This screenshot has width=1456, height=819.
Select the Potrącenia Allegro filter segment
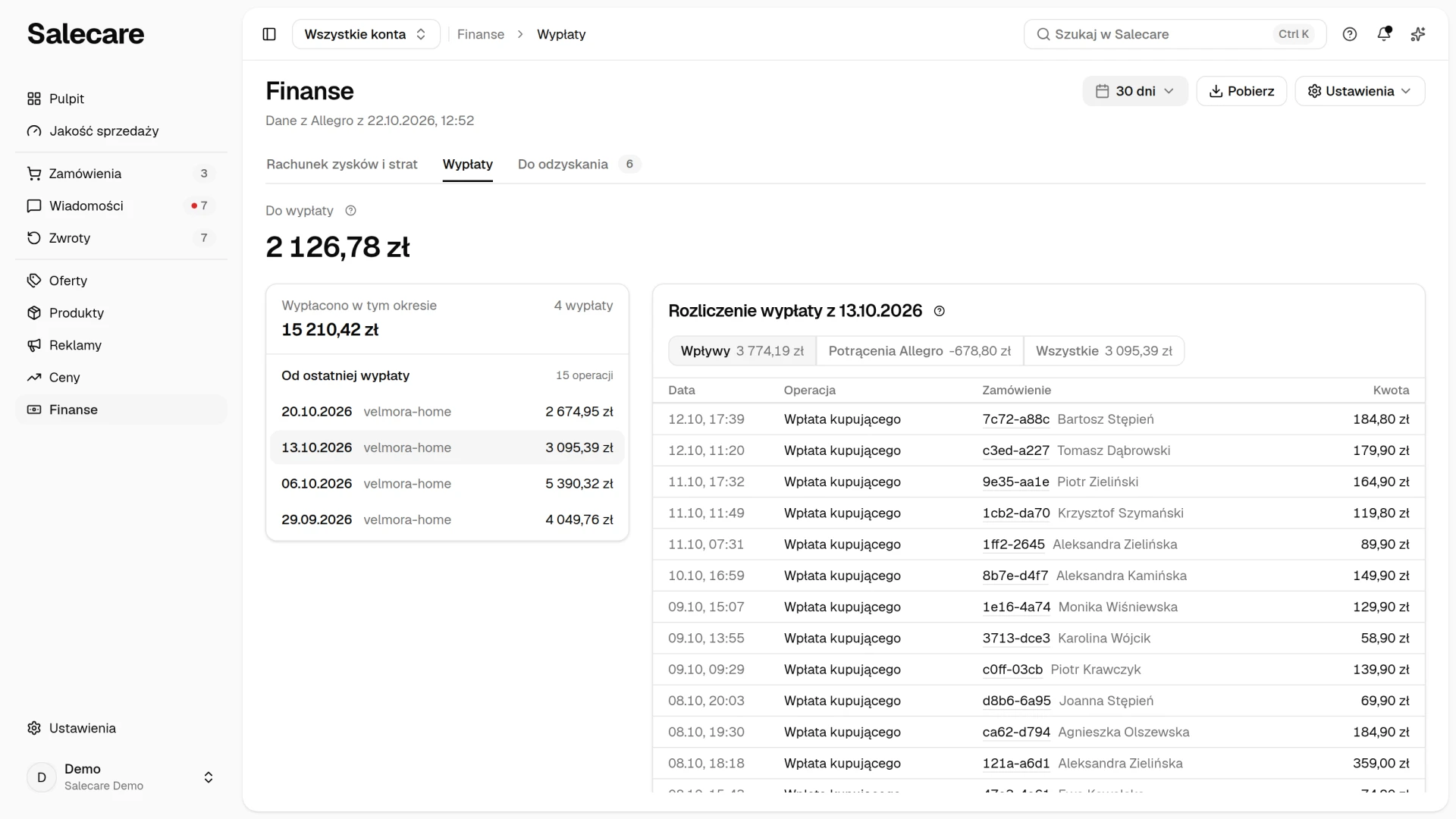click(920, 351)
